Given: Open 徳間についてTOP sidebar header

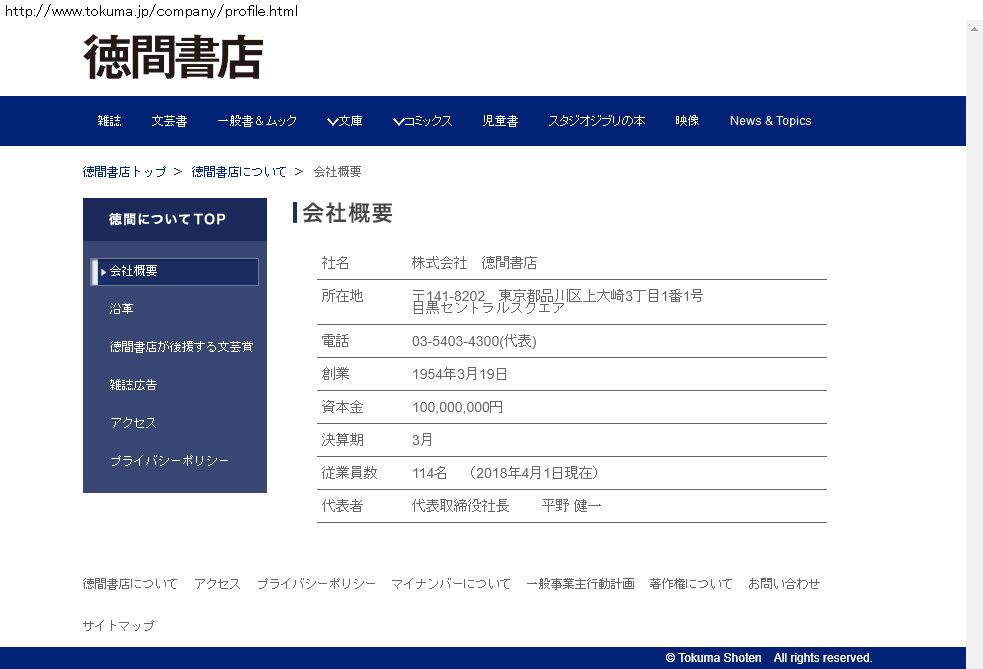Looking at the screenshot, I should click(x=168, y=219).
